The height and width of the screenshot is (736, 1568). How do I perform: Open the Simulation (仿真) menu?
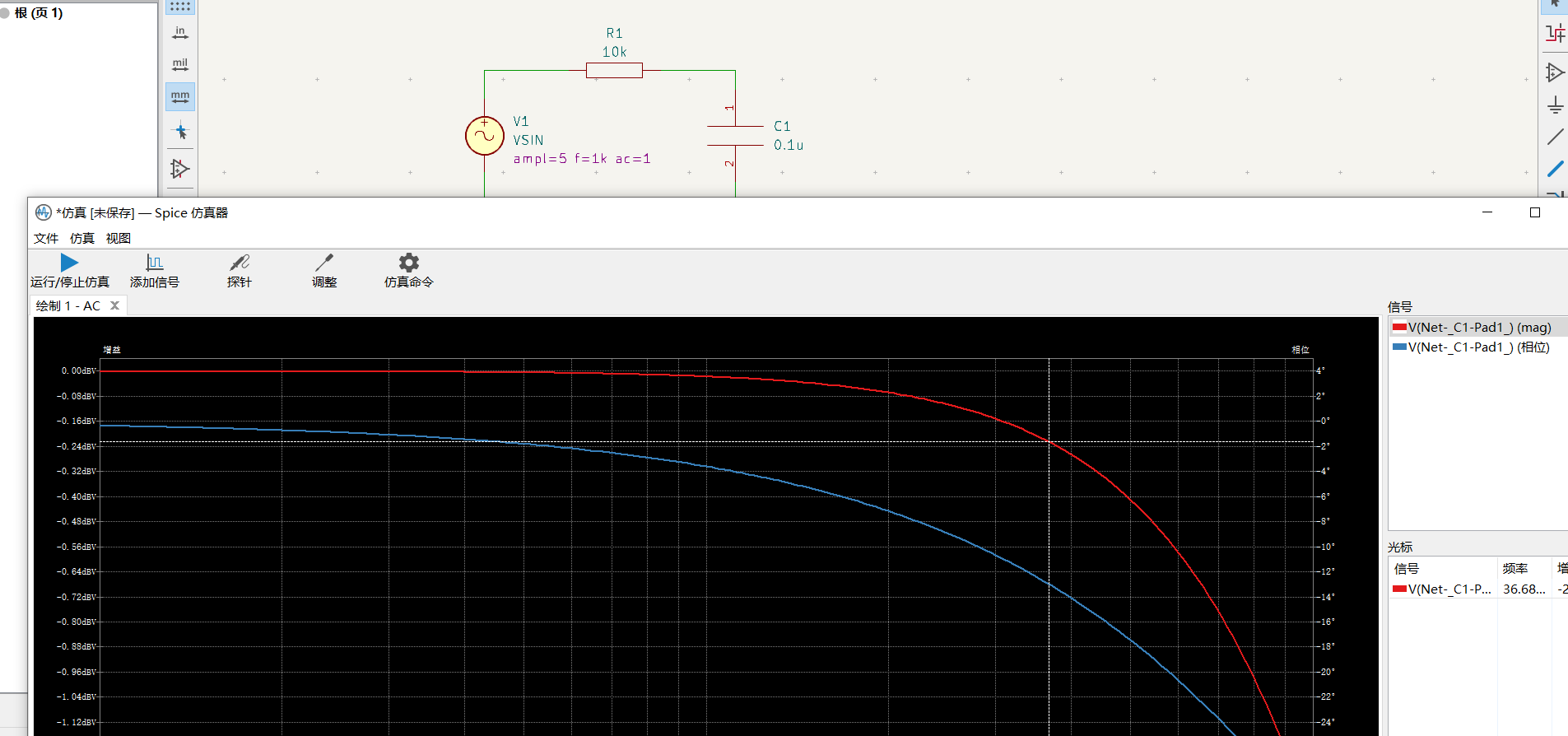[82, 238]
